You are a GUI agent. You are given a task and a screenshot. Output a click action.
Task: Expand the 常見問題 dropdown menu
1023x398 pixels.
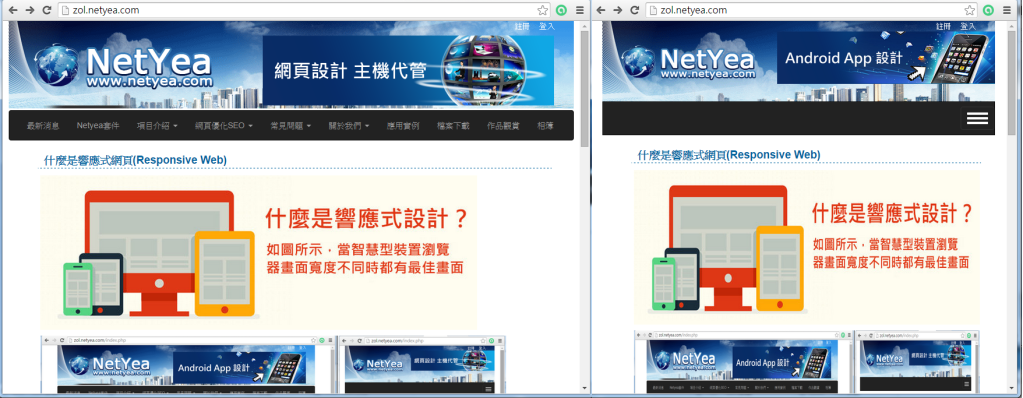290,126
